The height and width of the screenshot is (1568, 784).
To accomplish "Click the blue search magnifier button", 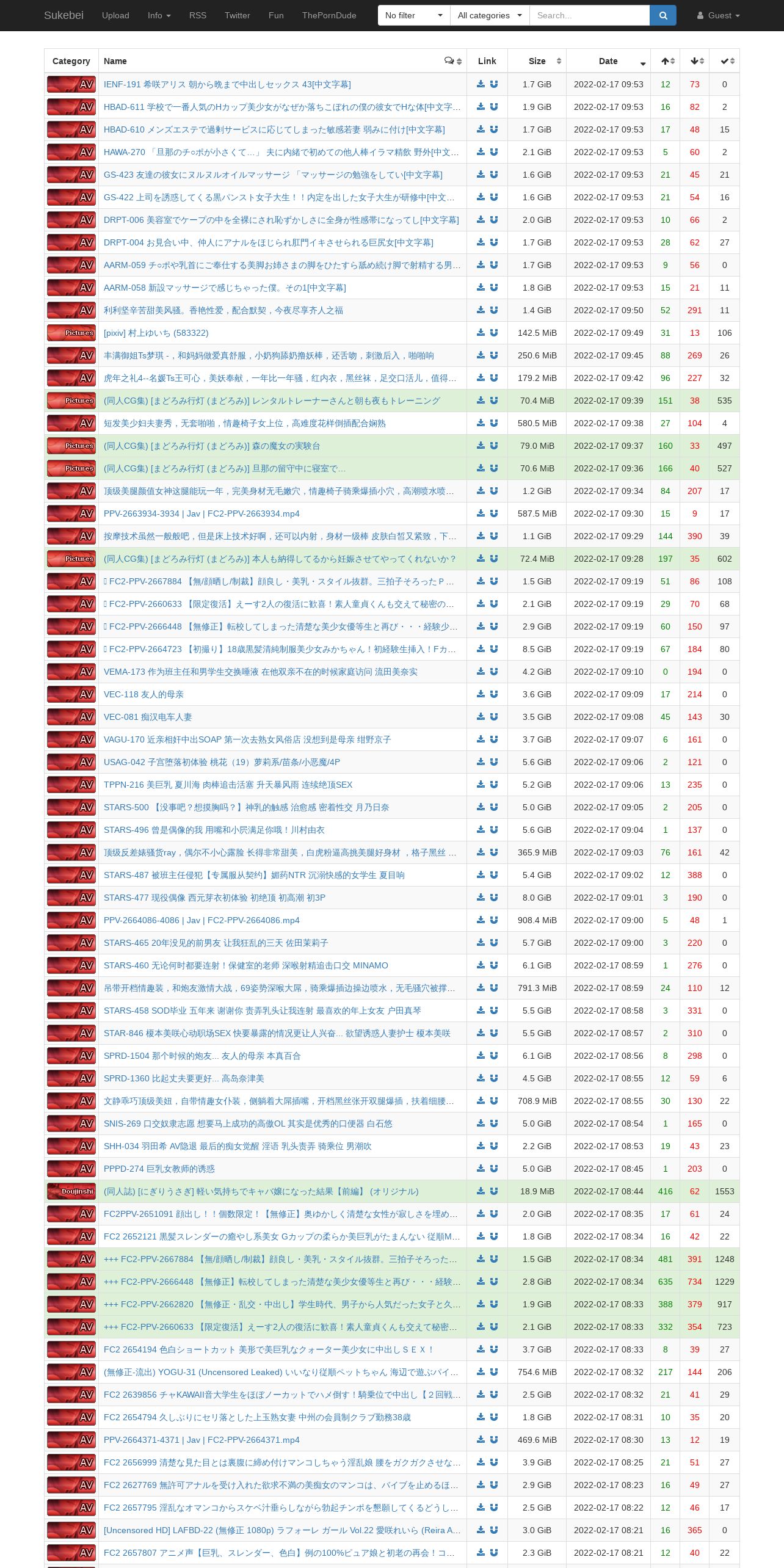I will [x=663, y=15].
